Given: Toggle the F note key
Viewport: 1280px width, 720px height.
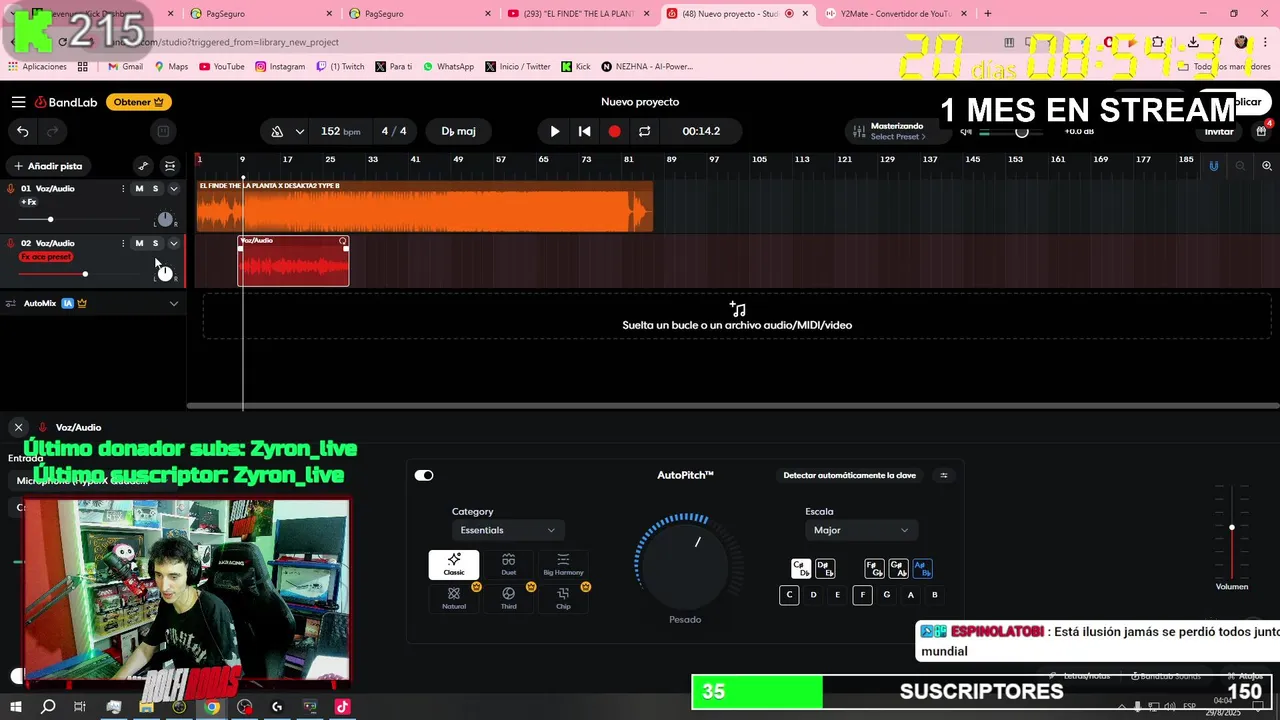Looking at the screenshot, I should [x=862, y=595].
